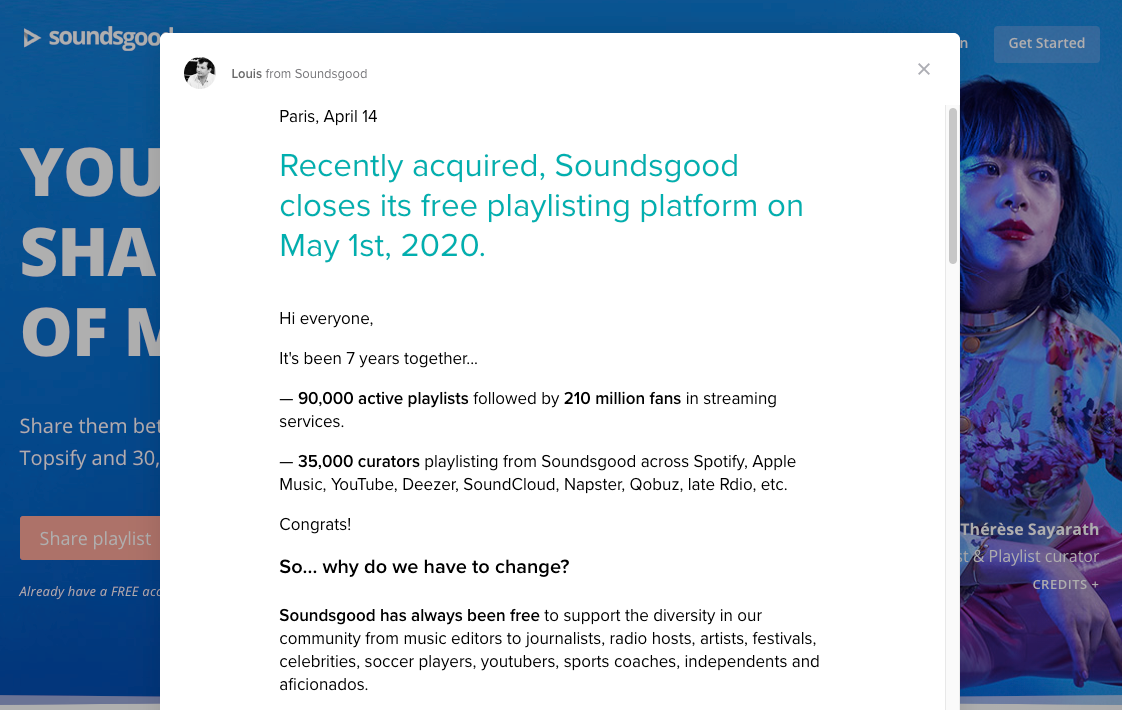Viewport: 1122px width, 710px height.
Task: Click the popup vertical scrollbar thumb
Action: point(952,186)
